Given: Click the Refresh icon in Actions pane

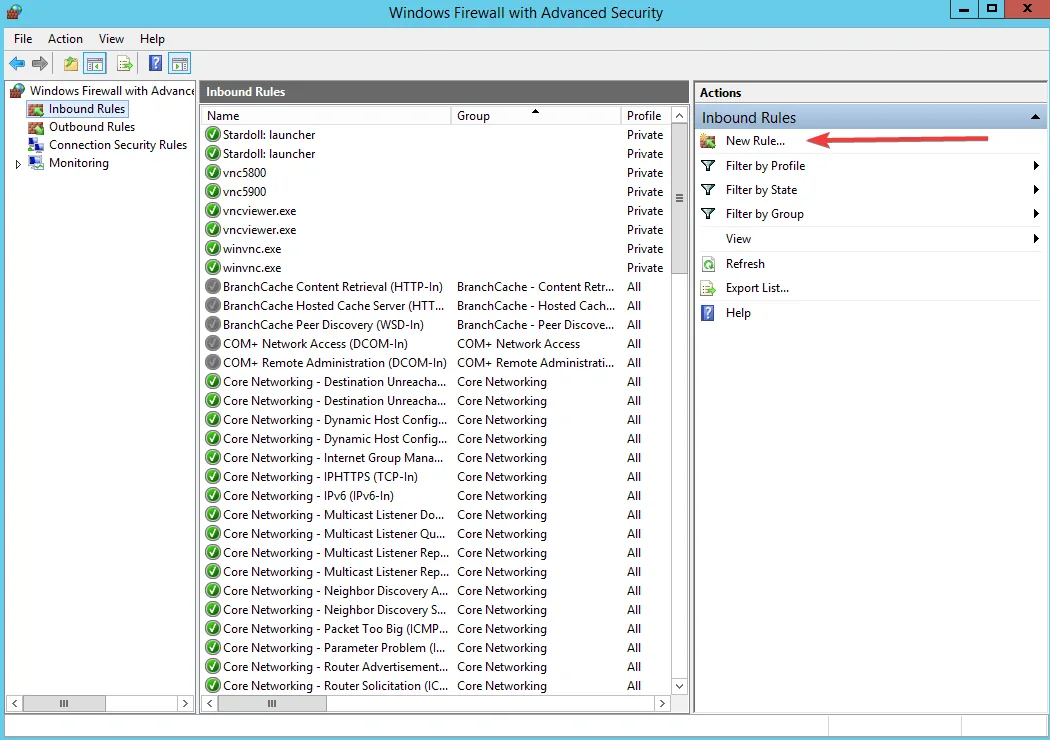Looking at the screenshot, I should click(x=708, y=264).
